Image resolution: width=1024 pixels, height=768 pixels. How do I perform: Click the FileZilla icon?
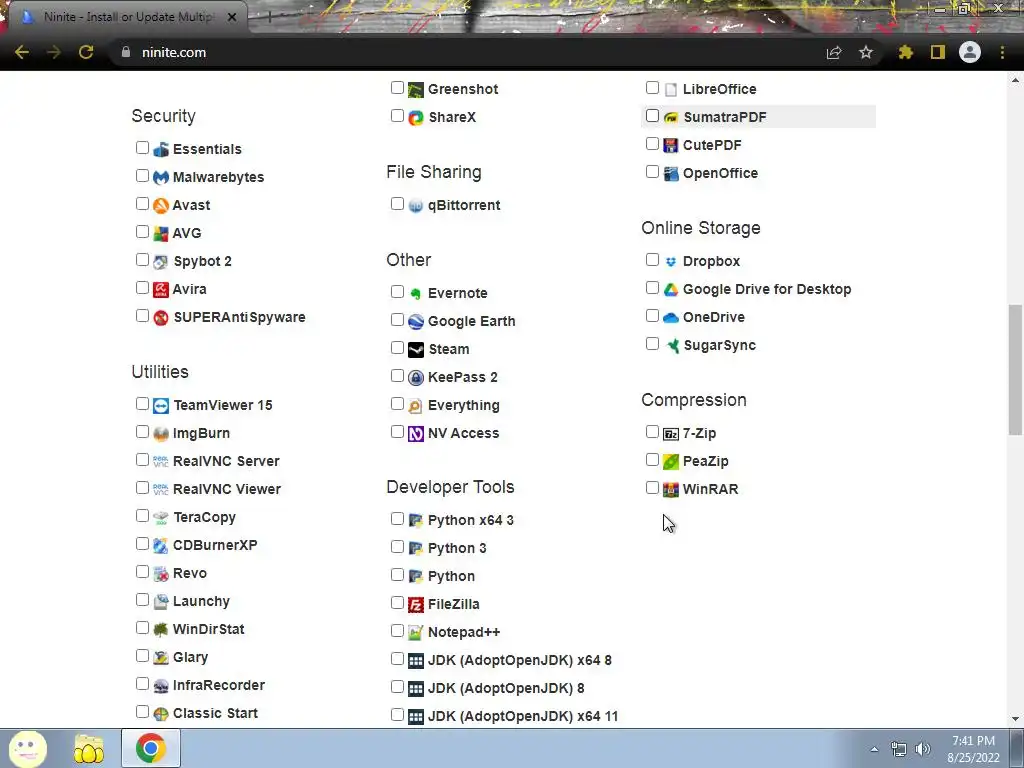coord(416,605)
